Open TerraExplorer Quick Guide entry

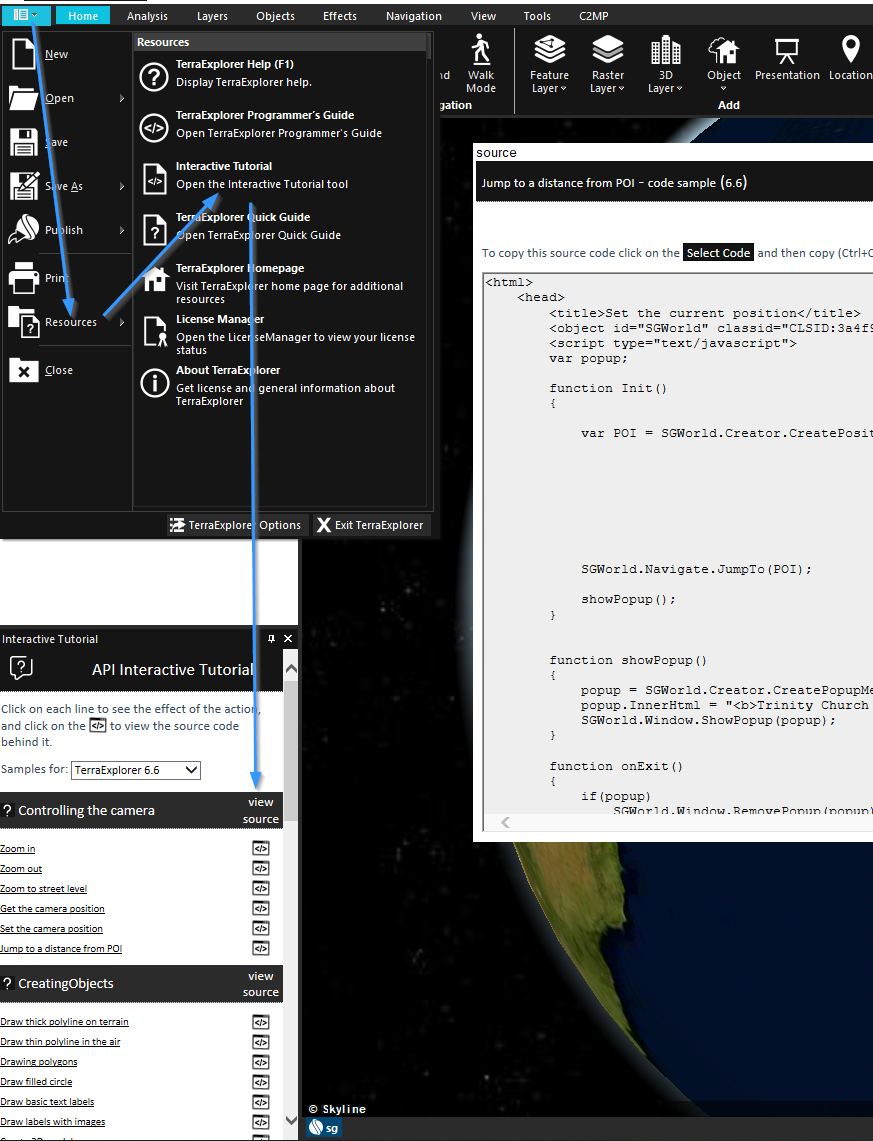coord(281,226)
